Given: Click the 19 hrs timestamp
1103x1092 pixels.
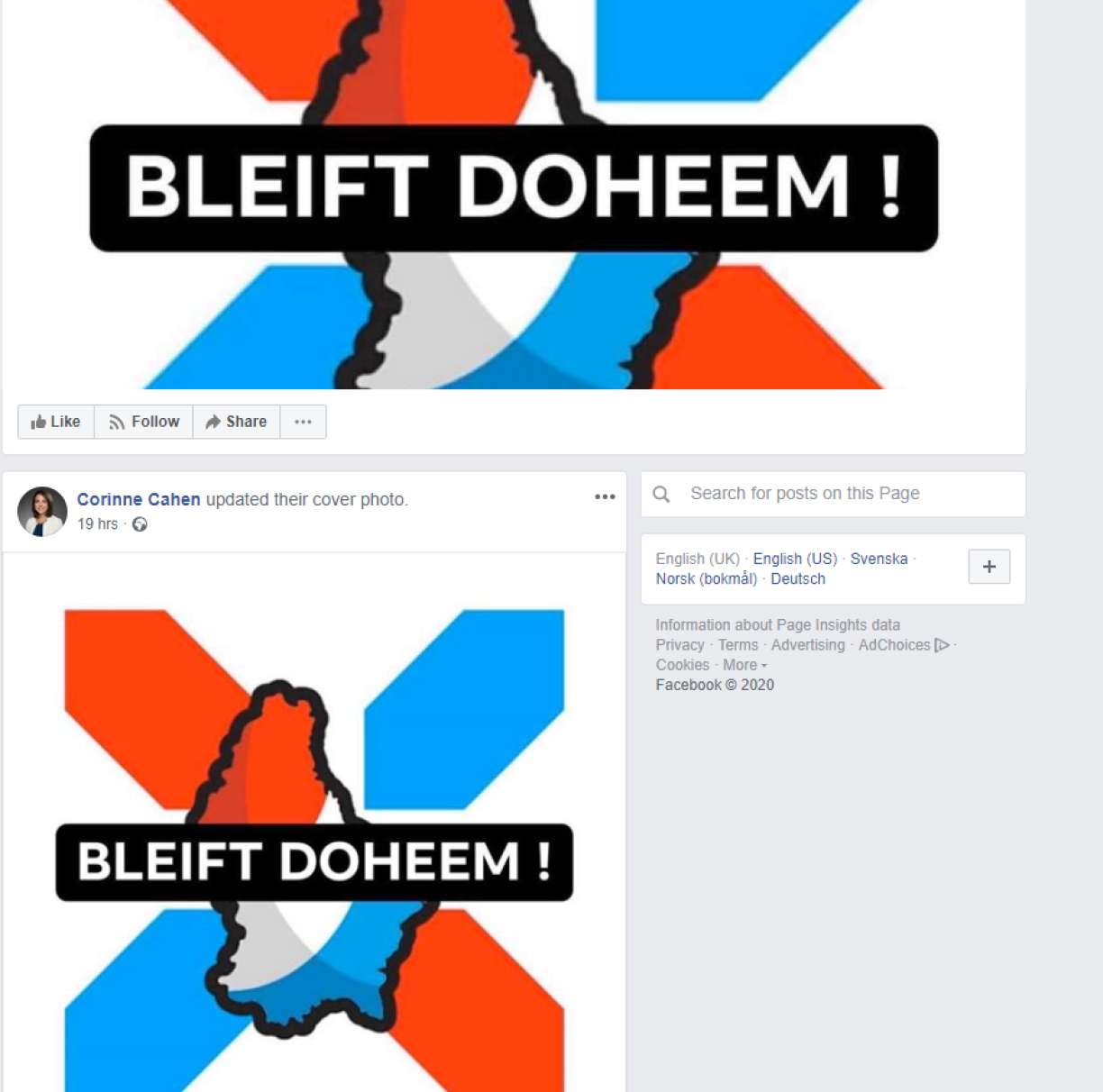Looking at the screenshot, I should click(x=97, y=524).
